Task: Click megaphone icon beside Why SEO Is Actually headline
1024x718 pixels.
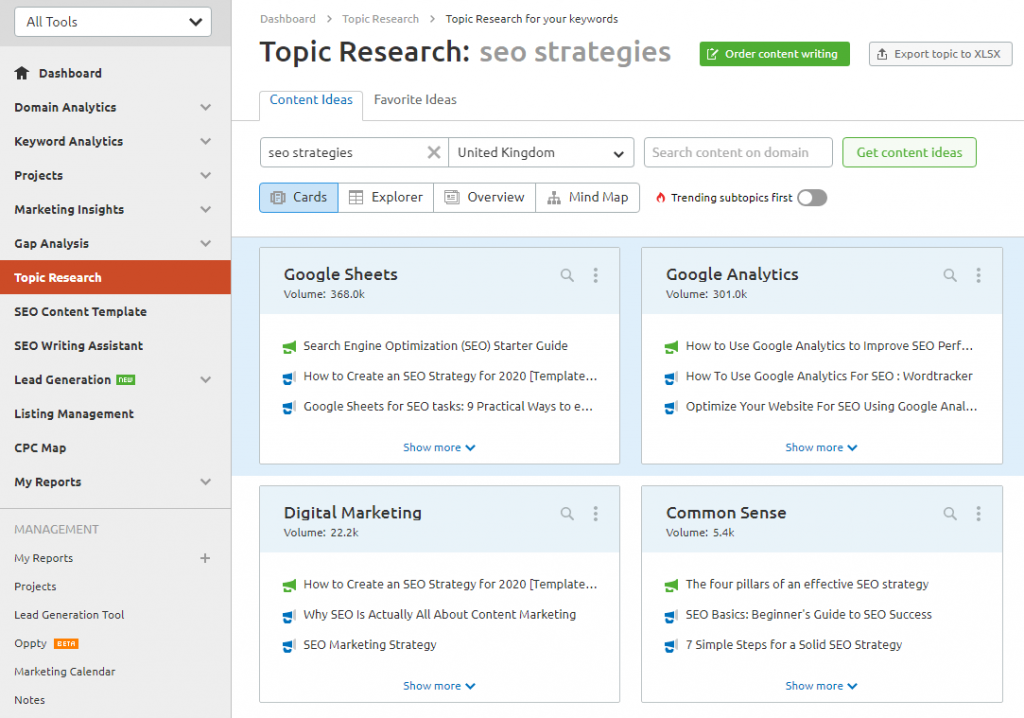Action: point(289,616)
